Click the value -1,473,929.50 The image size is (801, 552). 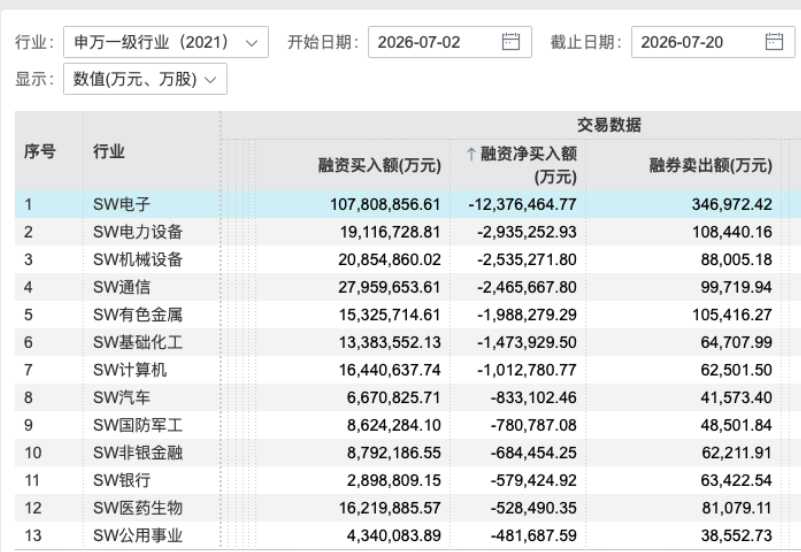[x=527, y=342]
